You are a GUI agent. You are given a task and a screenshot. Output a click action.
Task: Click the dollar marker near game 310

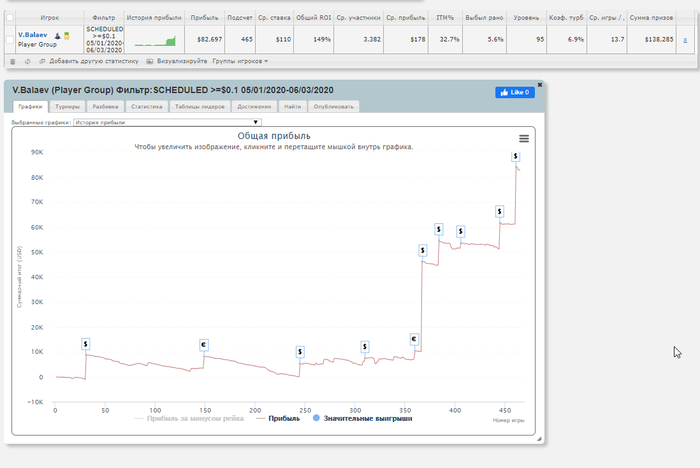365,347
